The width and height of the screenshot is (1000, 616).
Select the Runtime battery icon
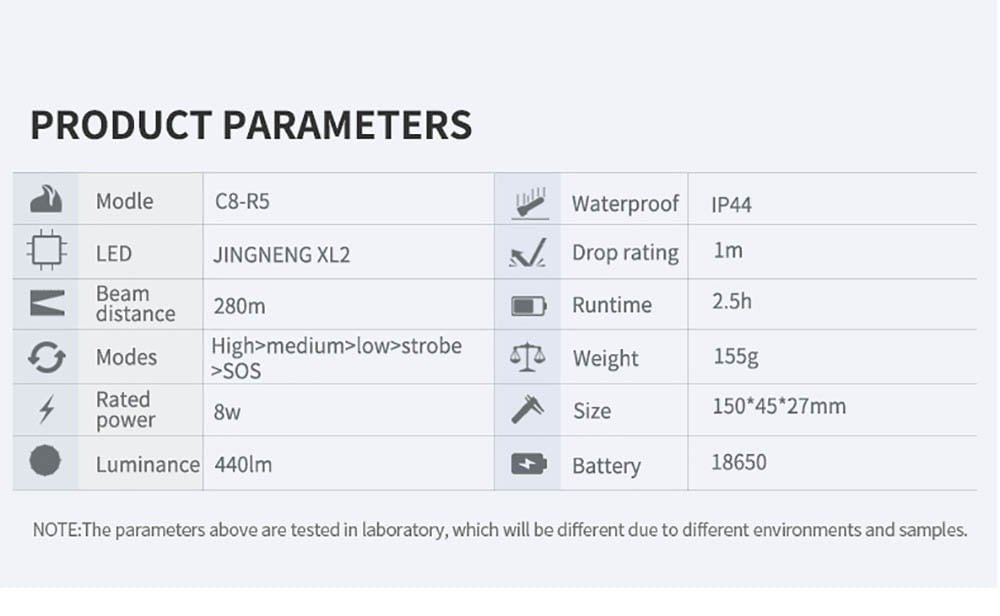(528, 306)
